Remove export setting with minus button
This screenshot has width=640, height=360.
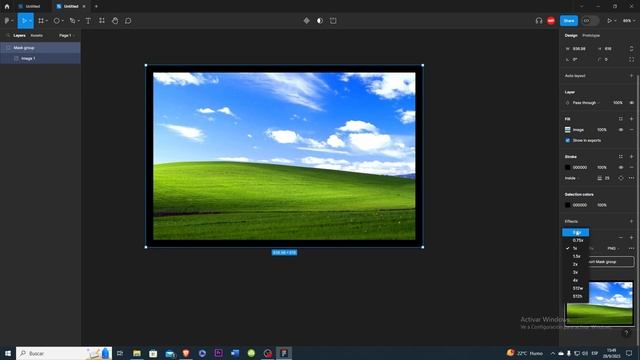click(621, 238)
